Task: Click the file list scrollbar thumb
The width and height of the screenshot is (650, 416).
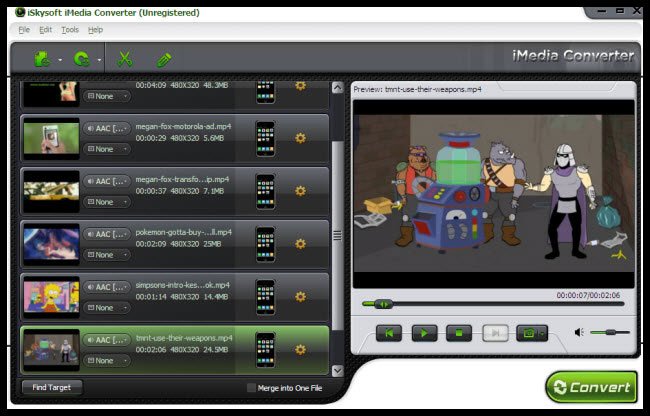Action: [338, 235]
